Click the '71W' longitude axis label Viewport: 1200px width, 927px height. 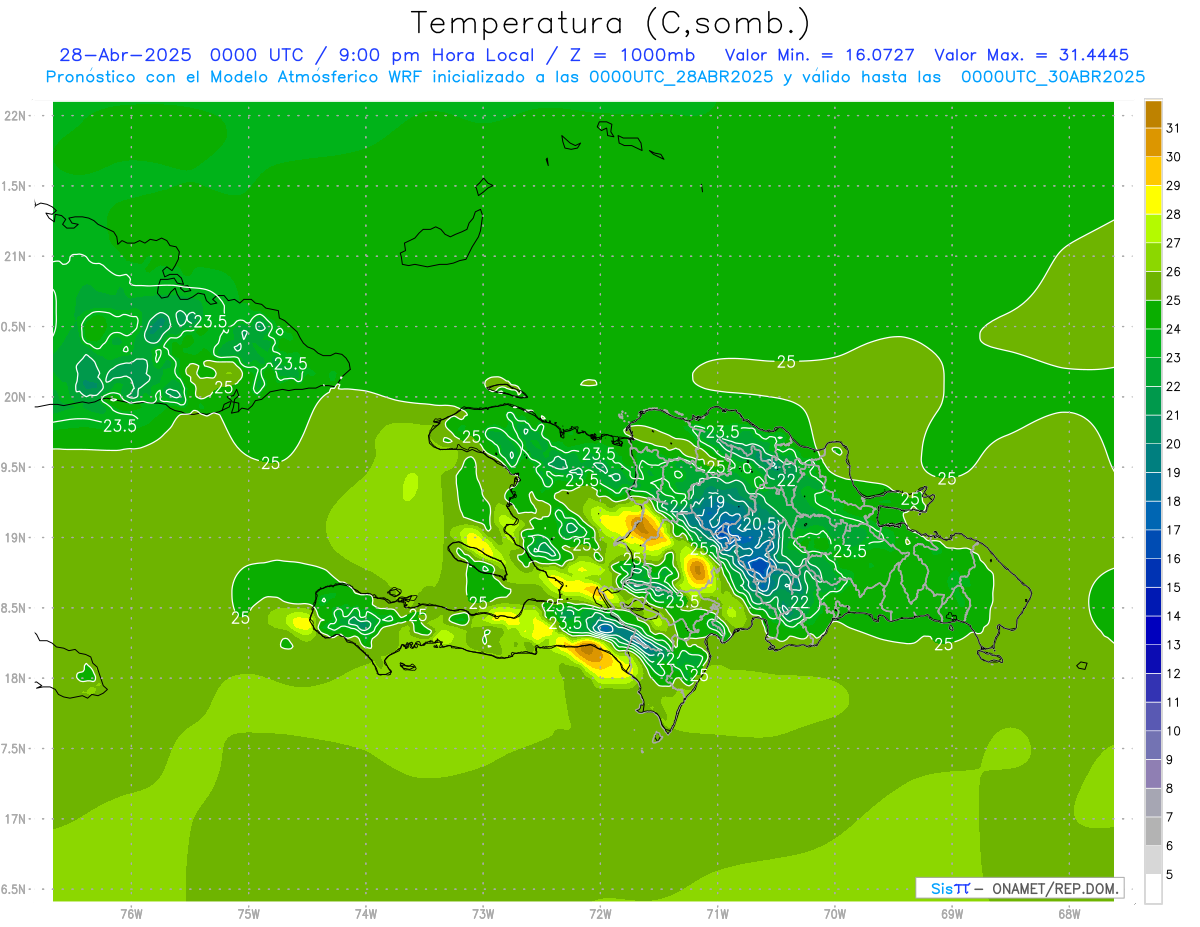click(x=717, y=914)
